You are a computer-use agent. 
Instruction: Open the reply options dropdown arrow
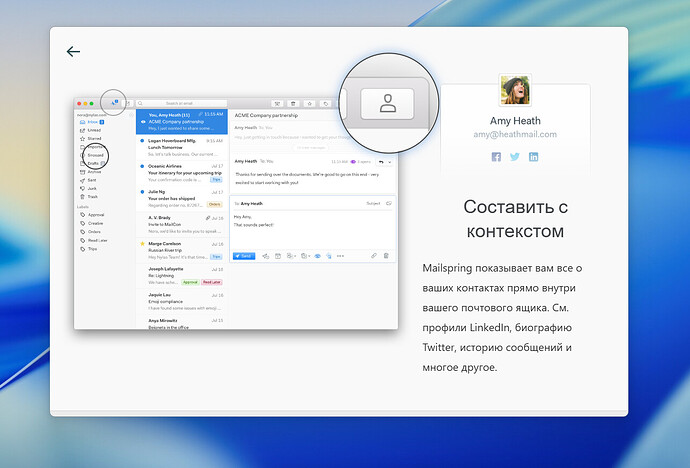coord(390,162)
